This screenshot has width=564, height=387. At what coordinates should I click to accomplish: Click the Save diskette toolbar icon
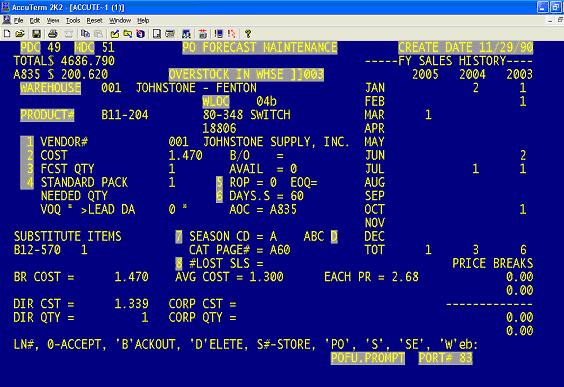tap(36, 34)
